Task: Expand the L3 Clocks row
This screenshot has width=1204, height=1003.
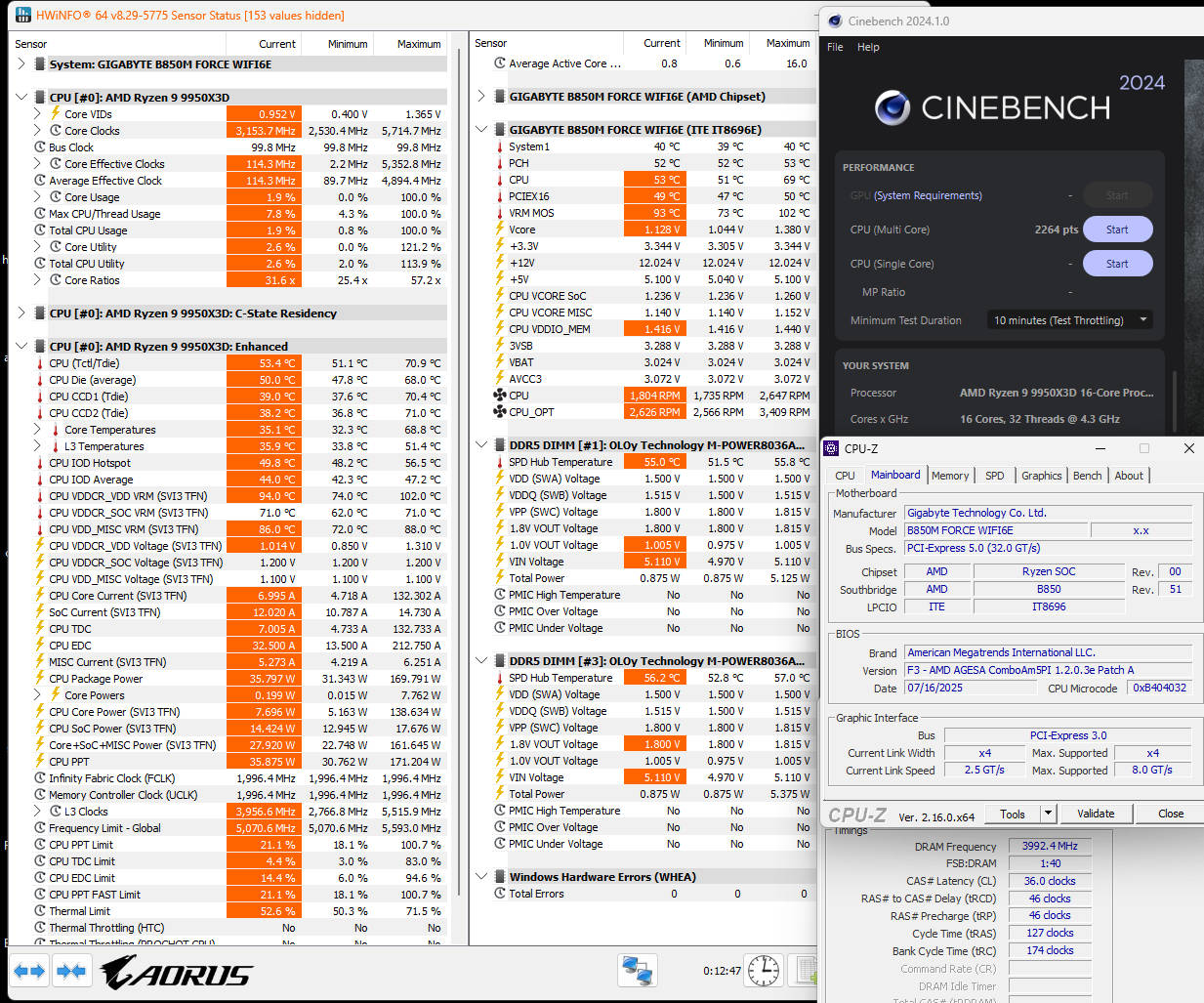Action: point(37,812)
